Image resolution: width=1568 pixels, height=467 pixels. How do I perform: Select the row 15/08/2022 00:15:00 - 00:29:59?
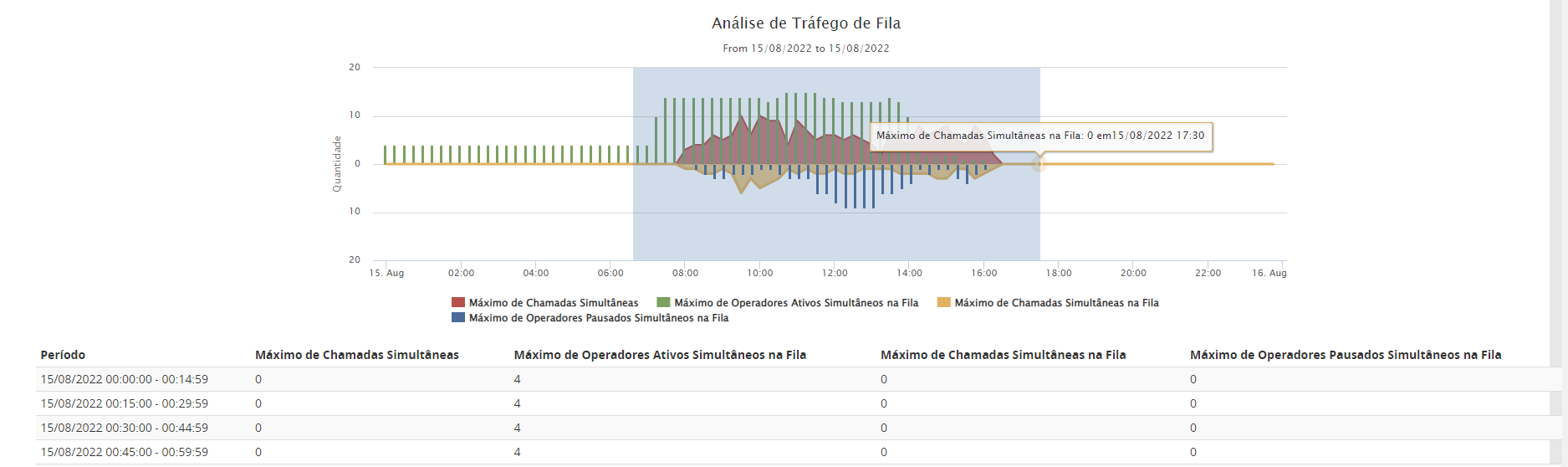799,403
